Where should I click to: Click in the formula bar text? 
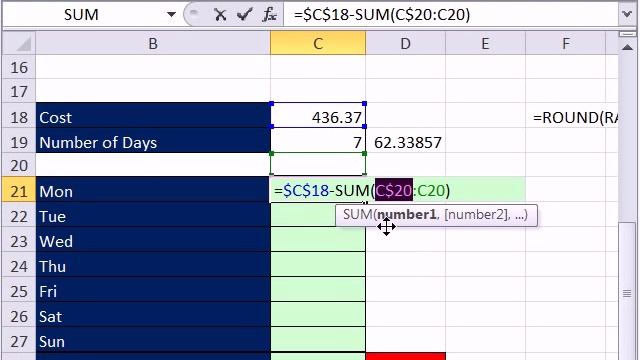pyautogui.click(x=382, y=15)
